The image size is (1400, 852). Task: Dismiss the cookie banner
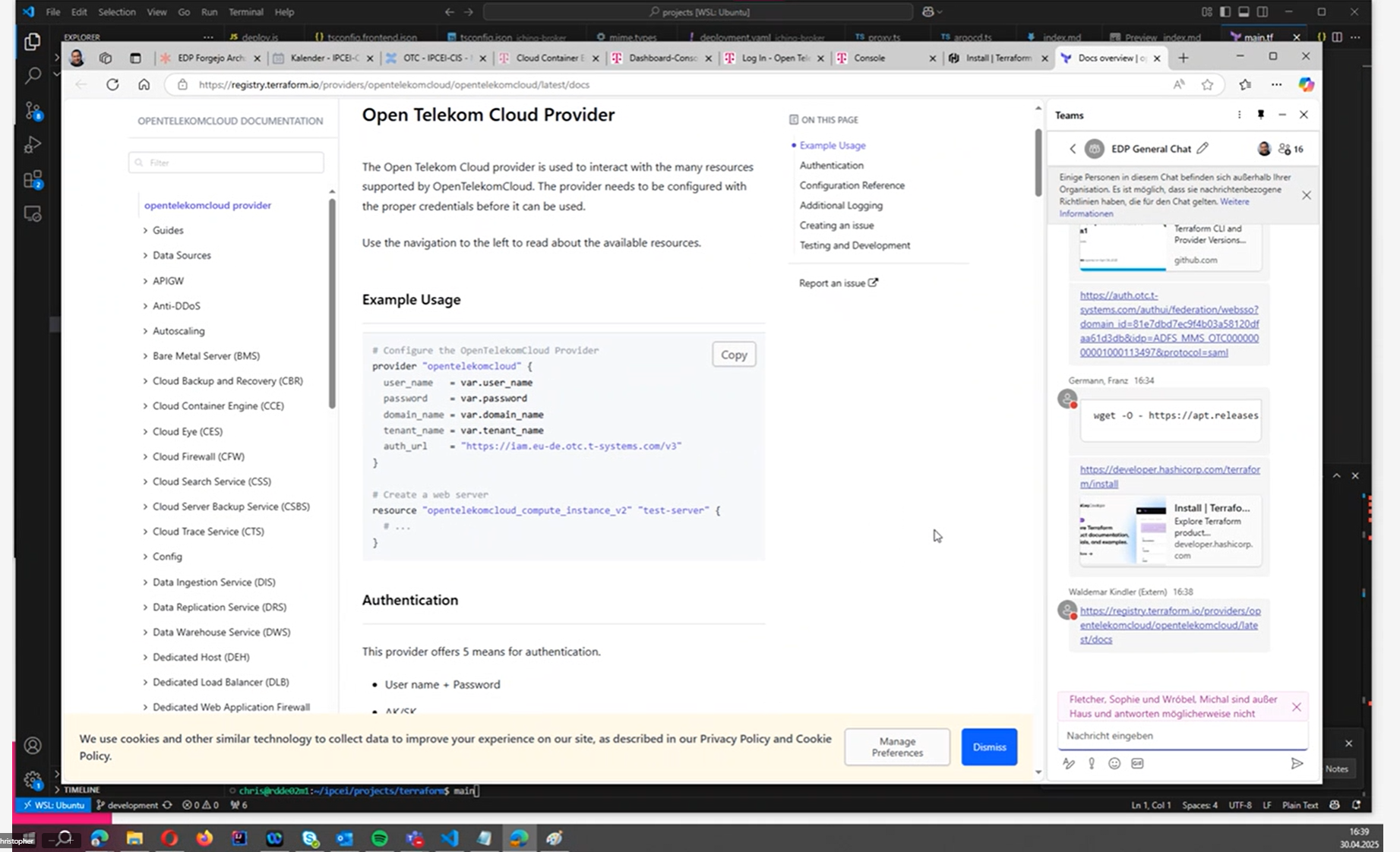point(989,747)
